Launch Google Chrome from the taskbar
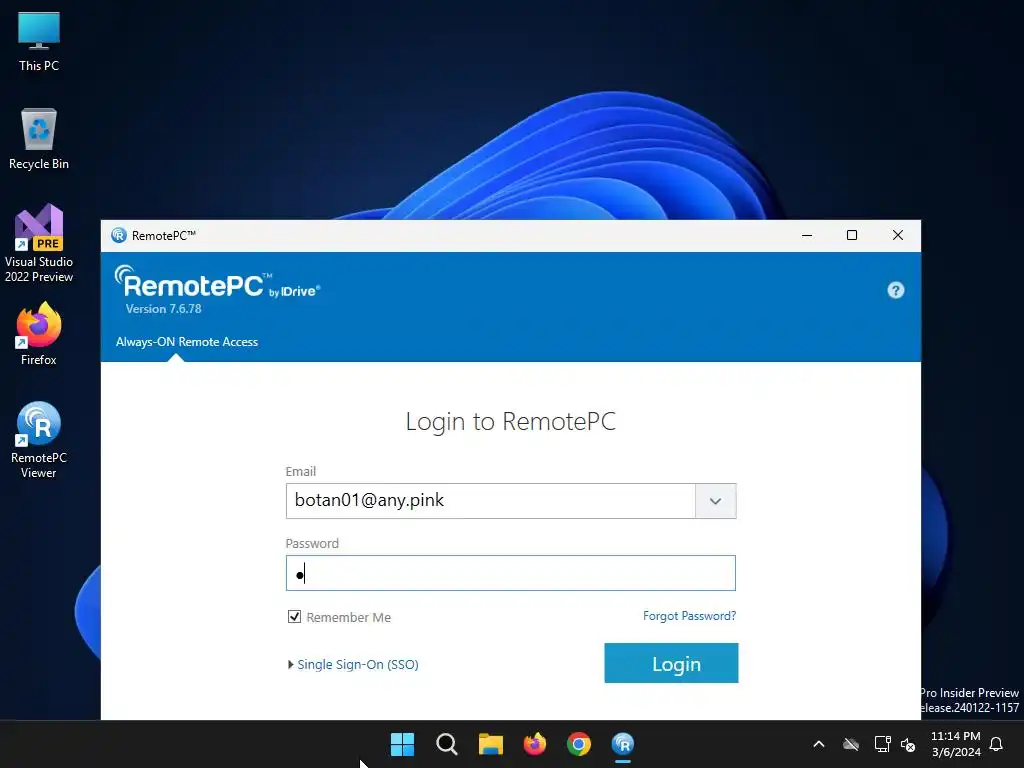Image resolution: width=1024 pixels, height=768 pixels. [x=579, y=744]
